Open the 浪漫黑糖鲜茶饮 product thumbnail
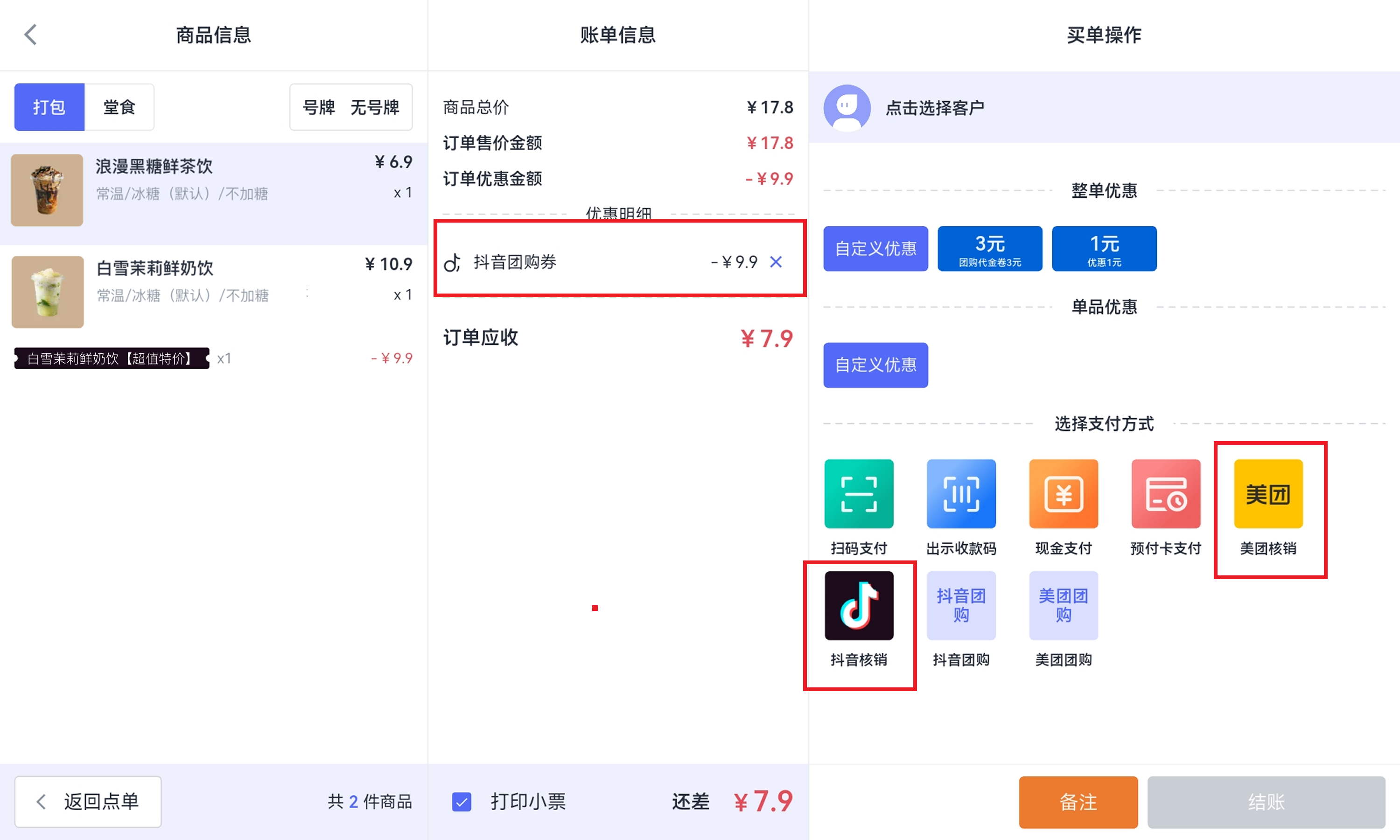Image resolution: width=1400 pixels, height=840 pixels. coord(47,190)
